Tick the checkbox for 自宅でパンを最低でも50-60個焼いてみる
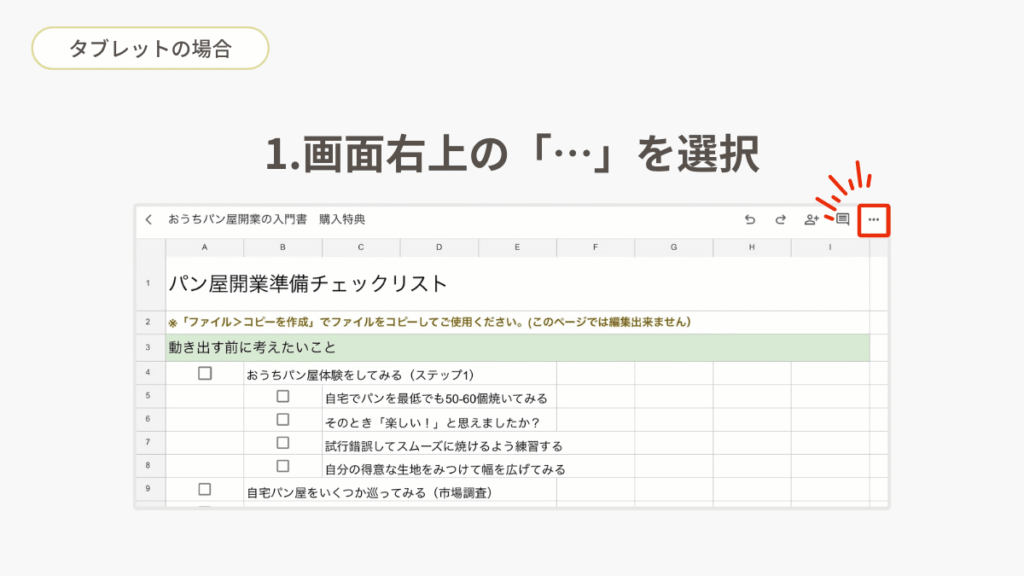Screen dimensions: 1024x576 pyautogui.click(x=283, y=396)
